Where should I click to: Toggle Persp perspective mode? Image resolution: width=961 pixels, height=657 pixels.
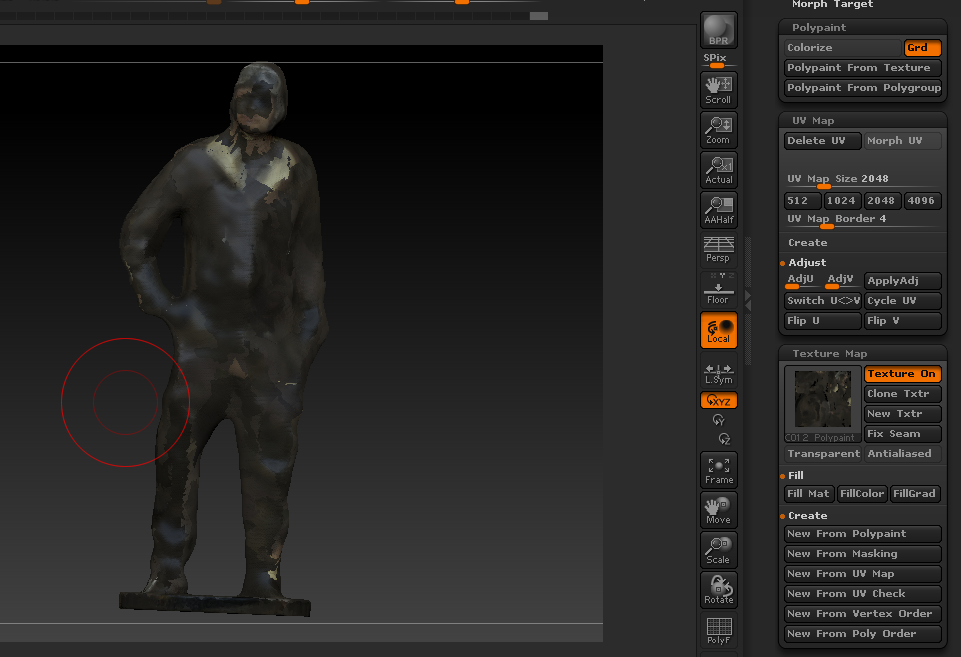tap(718, 250)
